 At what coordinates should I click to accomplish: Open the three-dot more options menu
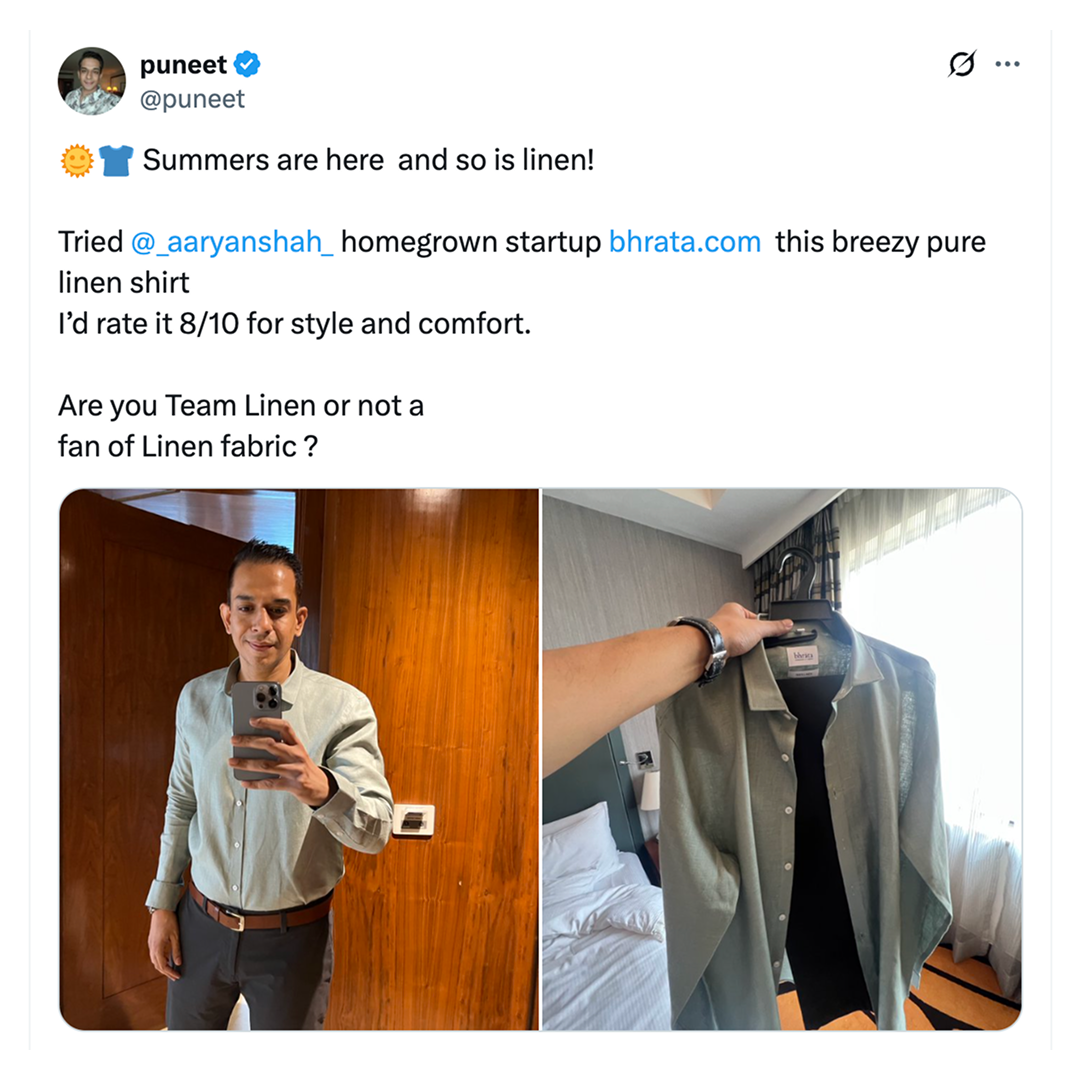(1007, 65)
